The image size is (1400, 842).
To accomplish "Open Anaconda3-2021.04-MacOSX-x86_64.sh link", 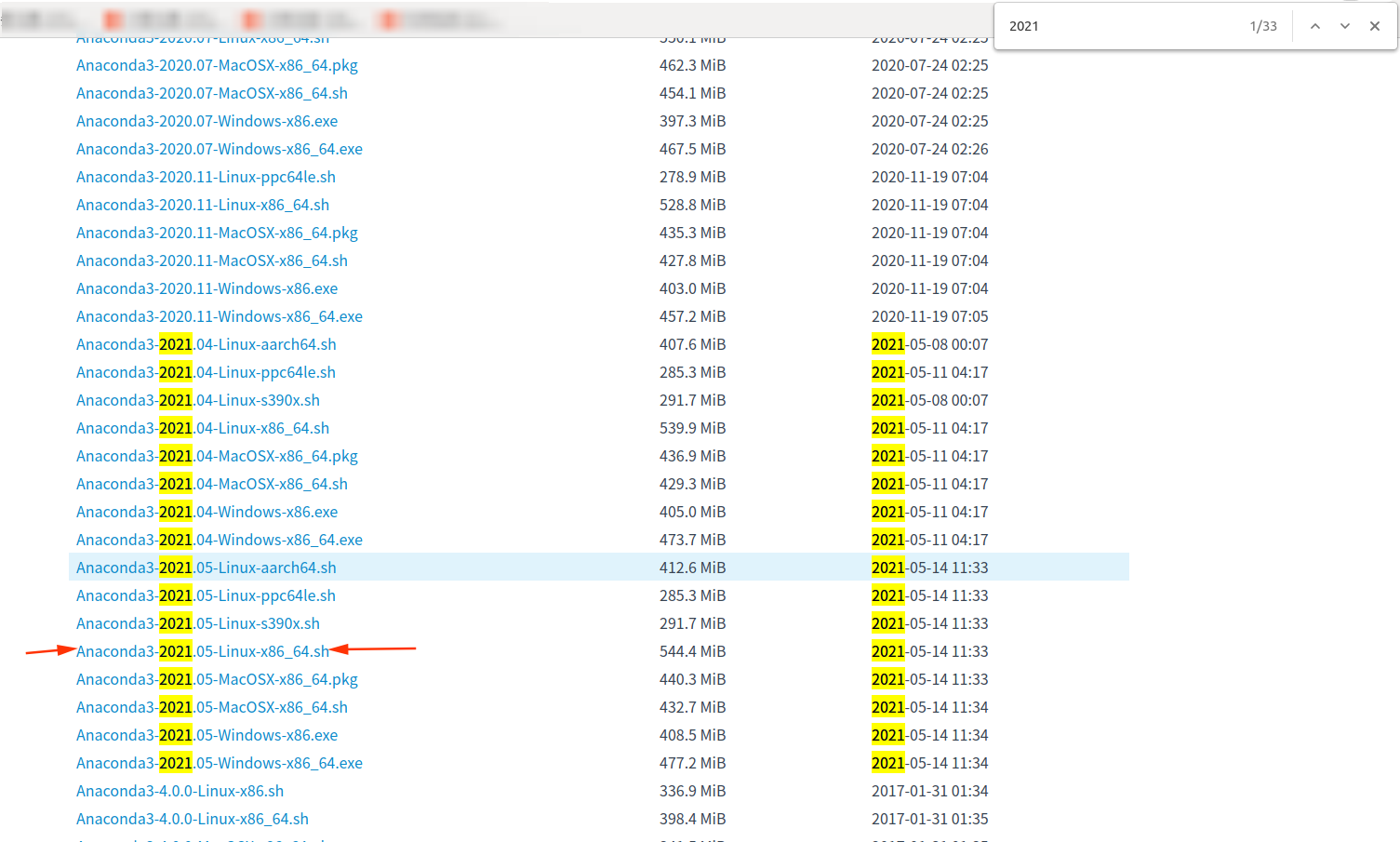I will coord(212,484).
